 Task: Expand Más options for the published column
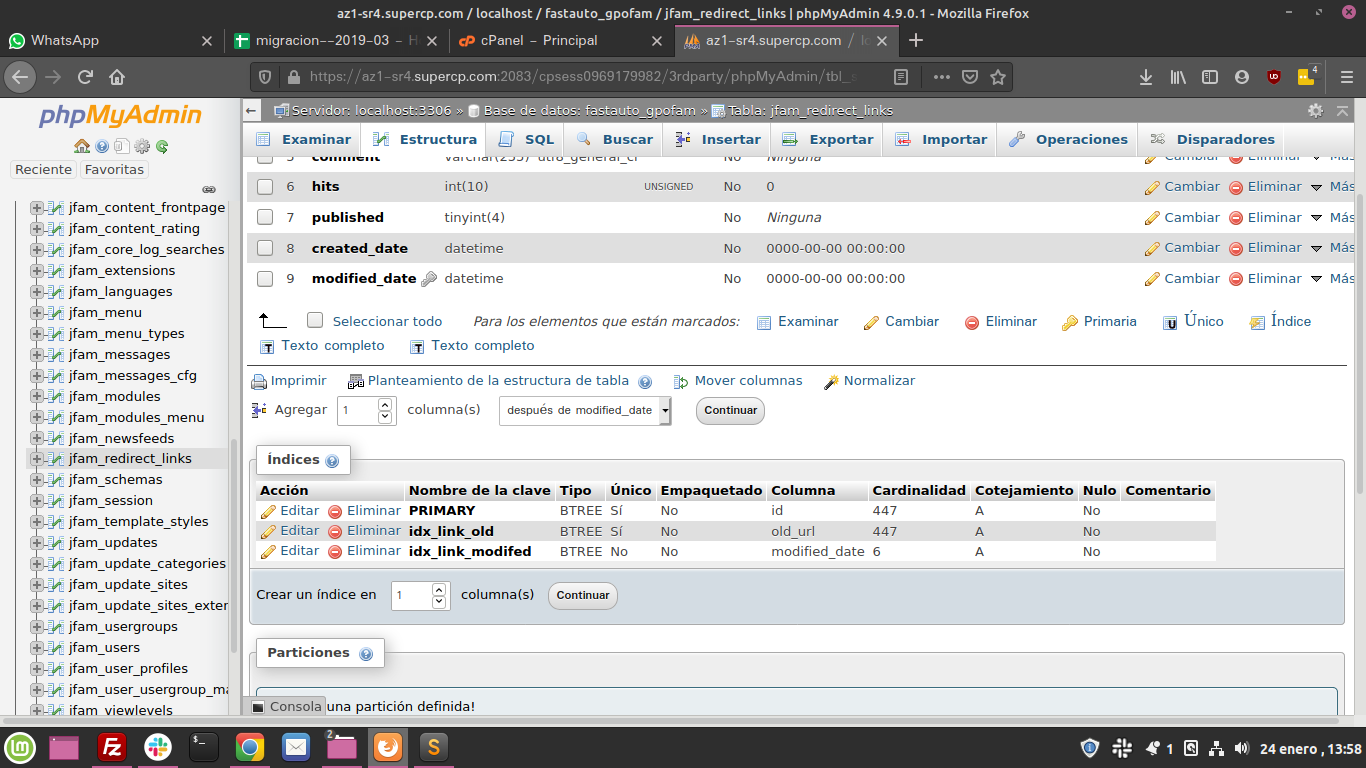[1331, 218]
